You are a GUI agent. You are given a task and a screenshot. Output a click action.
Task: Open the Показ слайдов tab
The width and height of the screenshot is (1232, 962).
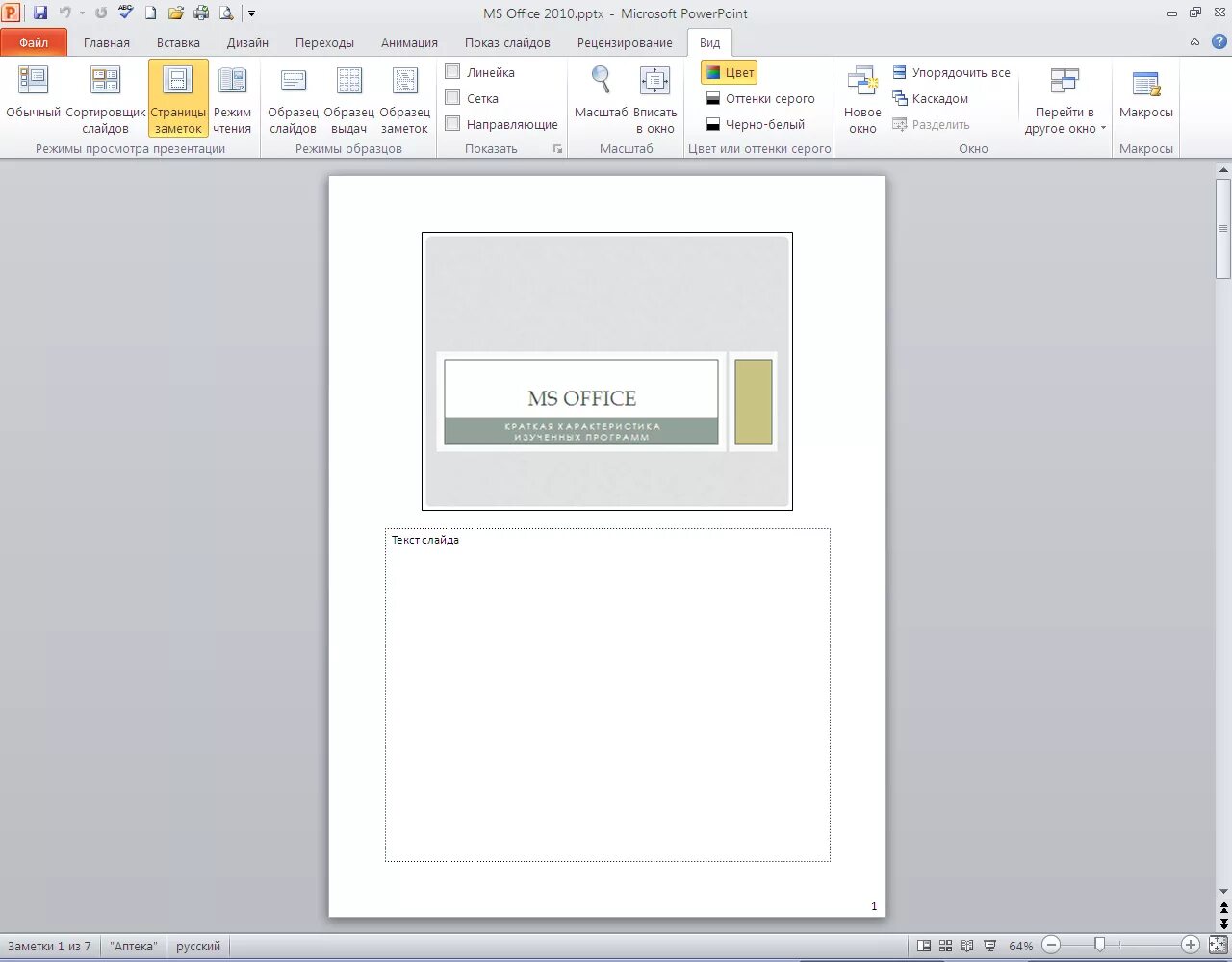pyautogui.click(x=507, y=42)
